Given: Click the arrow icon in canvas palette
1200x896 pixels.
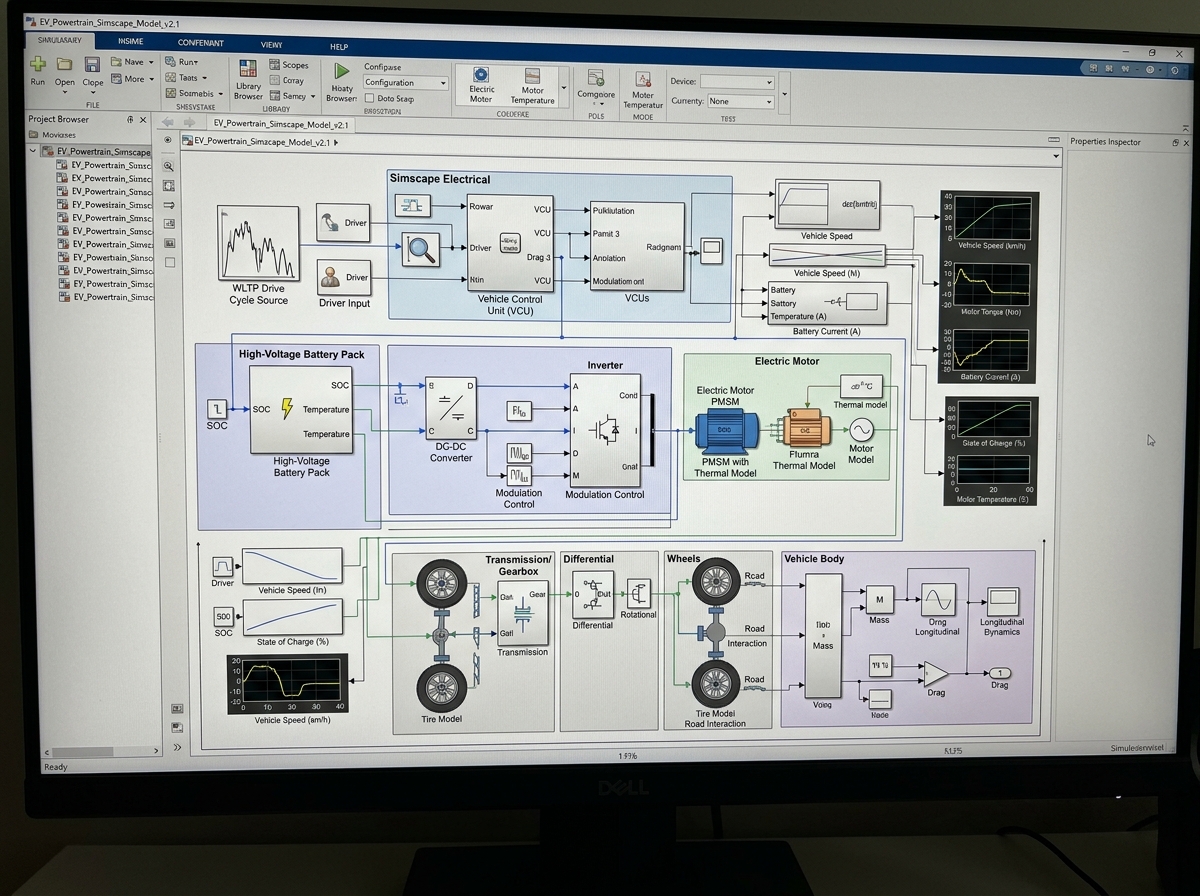Looking at the screenshot, I should tap(168, 205).
